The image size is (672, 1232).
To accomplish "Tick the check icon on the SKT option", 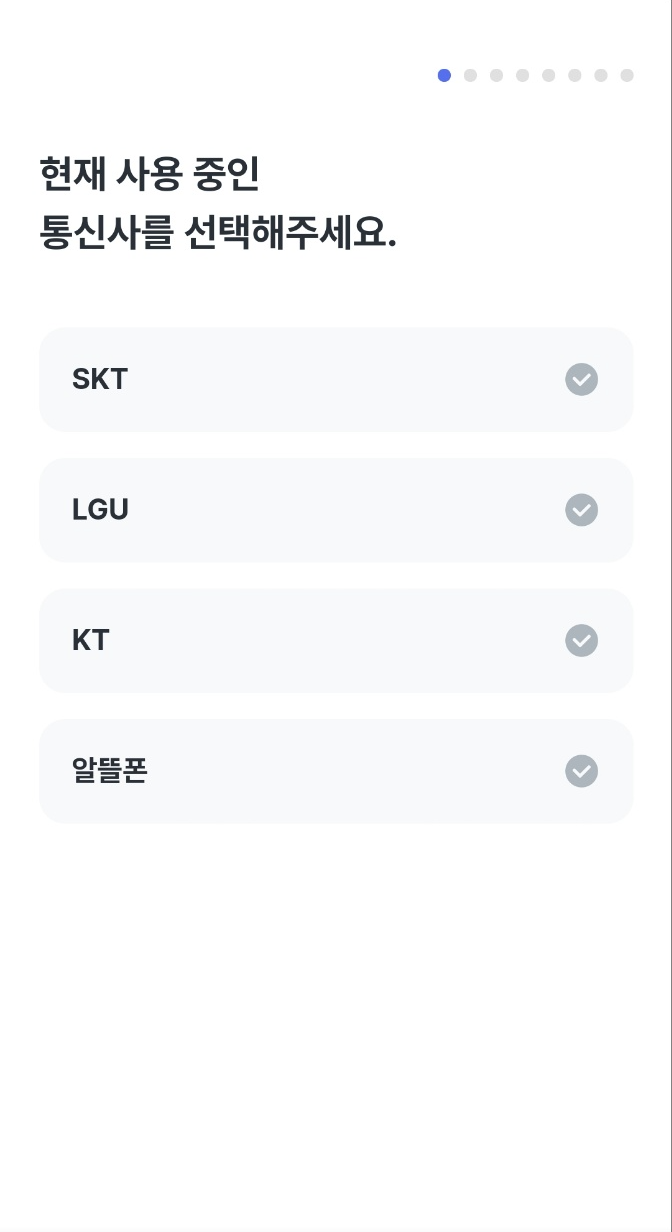I will (x=581, y=380).
